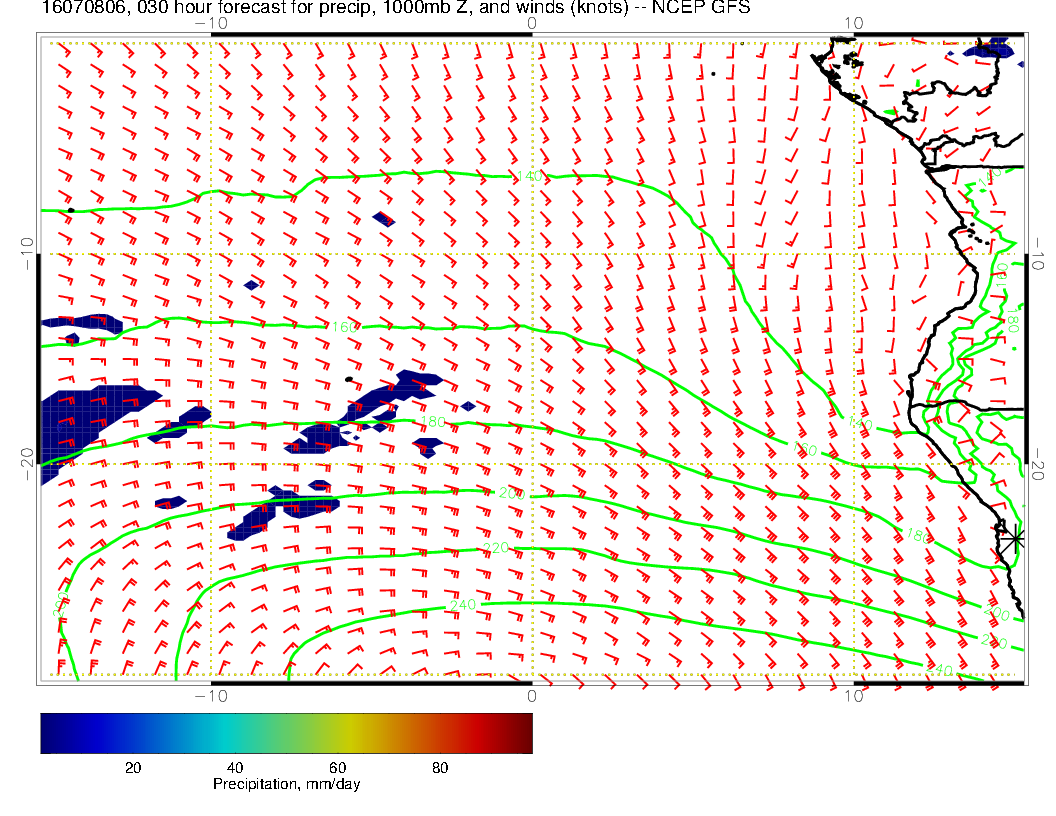This screenshot has height=816, width=1056.
Task: Click the 160 contour label in mid-ocean
Action: (342, 326)
